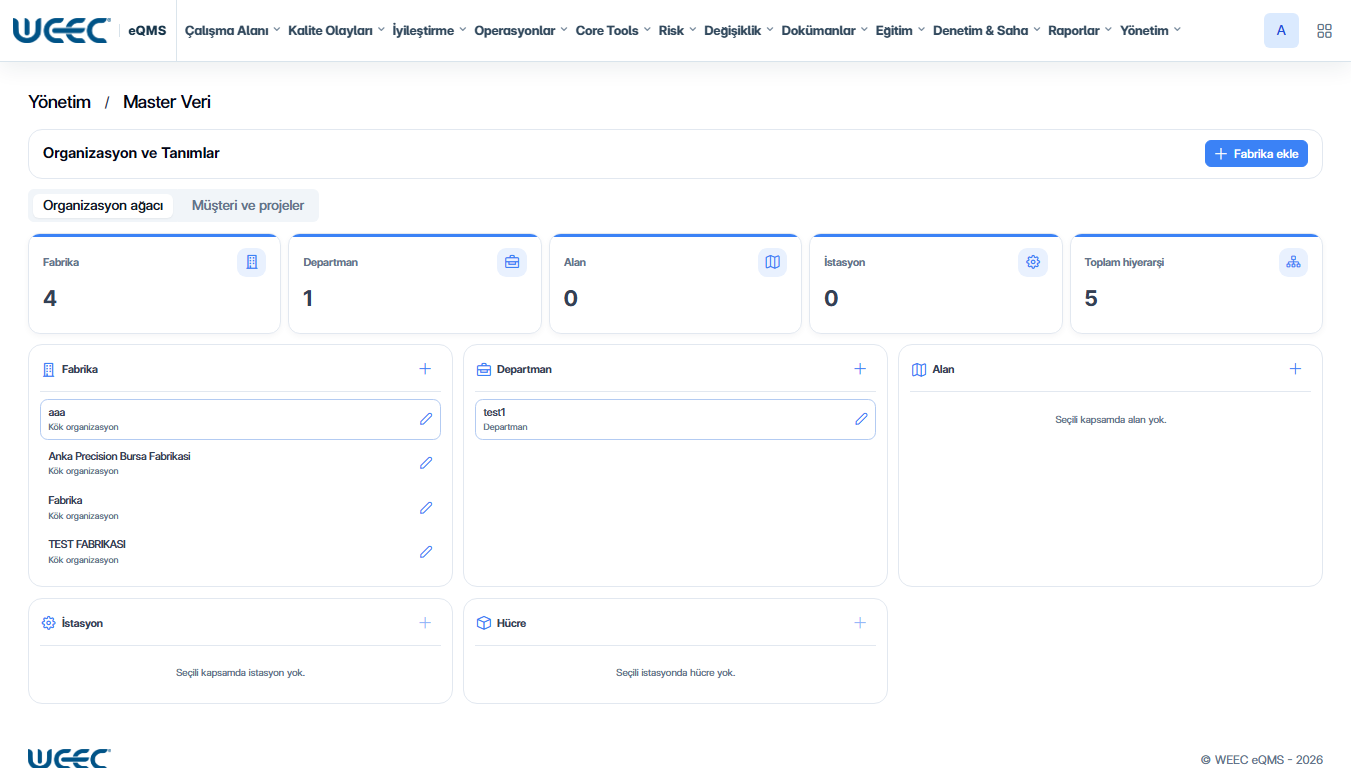The image size is (1366, 768).
Task: Click Fabrika count value 4
Action: point(50,298)
